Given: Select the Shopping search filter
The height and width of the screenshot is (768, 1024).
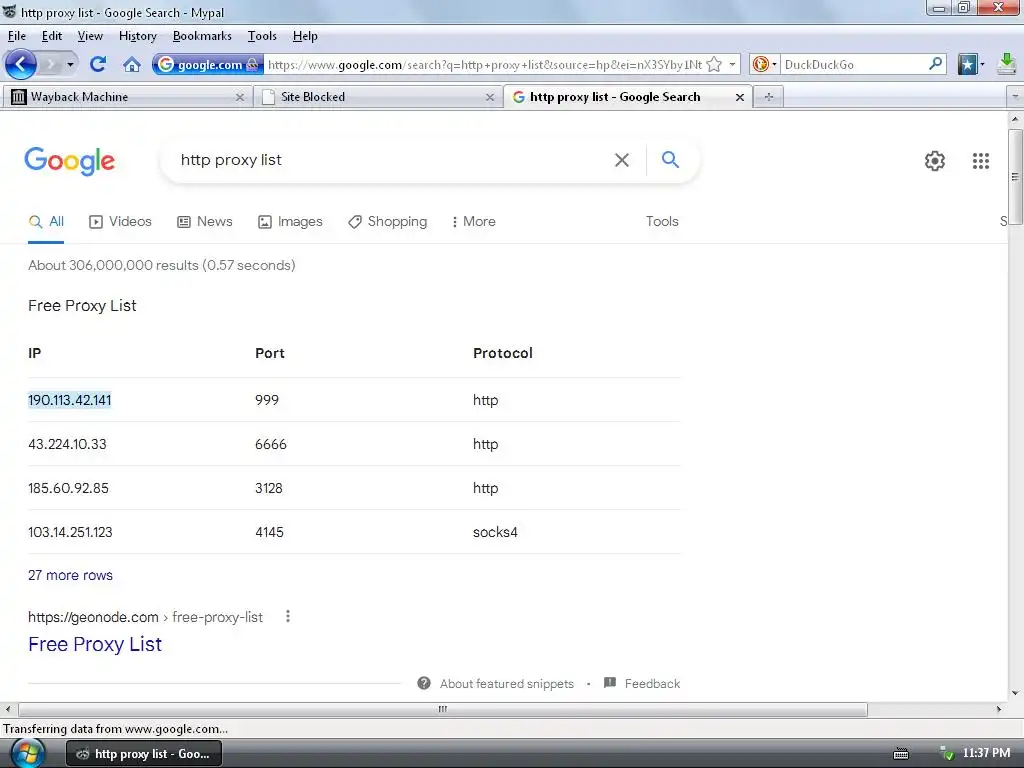Looking at the screenshot, I should [387, 221].
